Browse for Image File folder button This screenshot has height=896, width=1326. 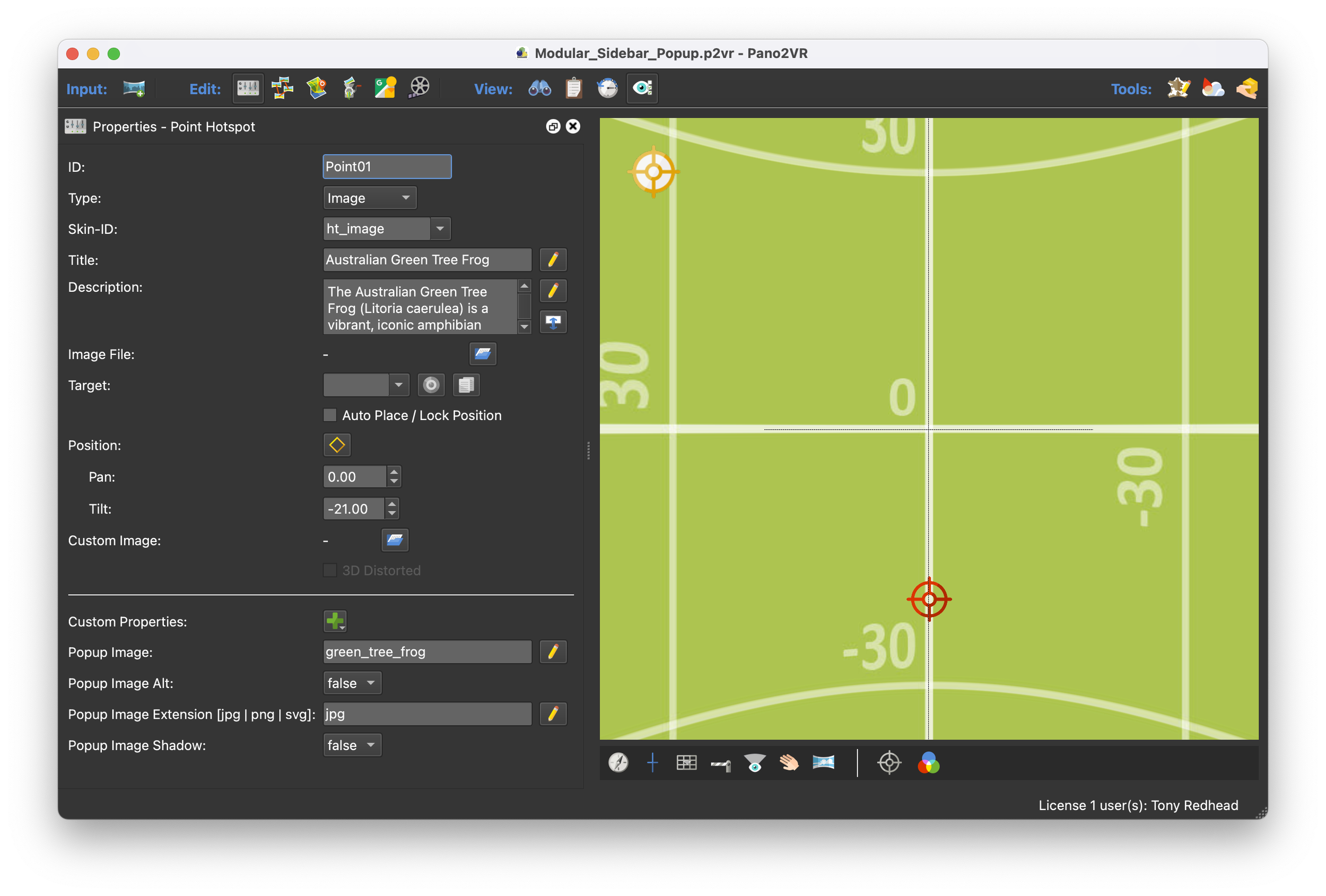coord(483,354)
